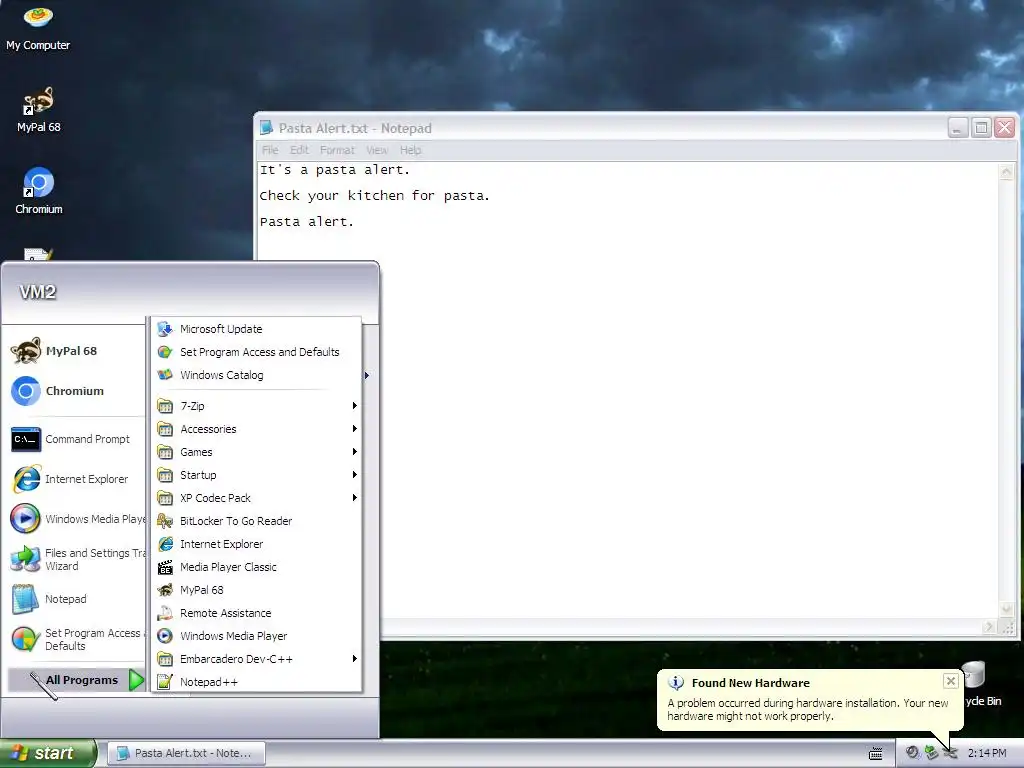The width and height of the screenshot is (1024, 768).
Task: Click Notepad window title bar icon
Action: coord(266,128)
